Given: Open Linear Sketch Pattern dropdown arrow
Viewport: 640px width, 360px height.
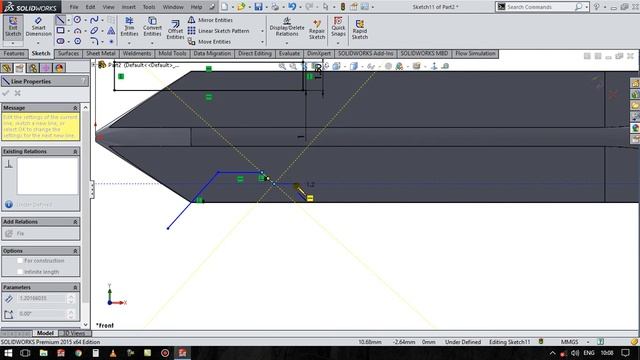Looking at the screenshot, I should tap(262, 31).
